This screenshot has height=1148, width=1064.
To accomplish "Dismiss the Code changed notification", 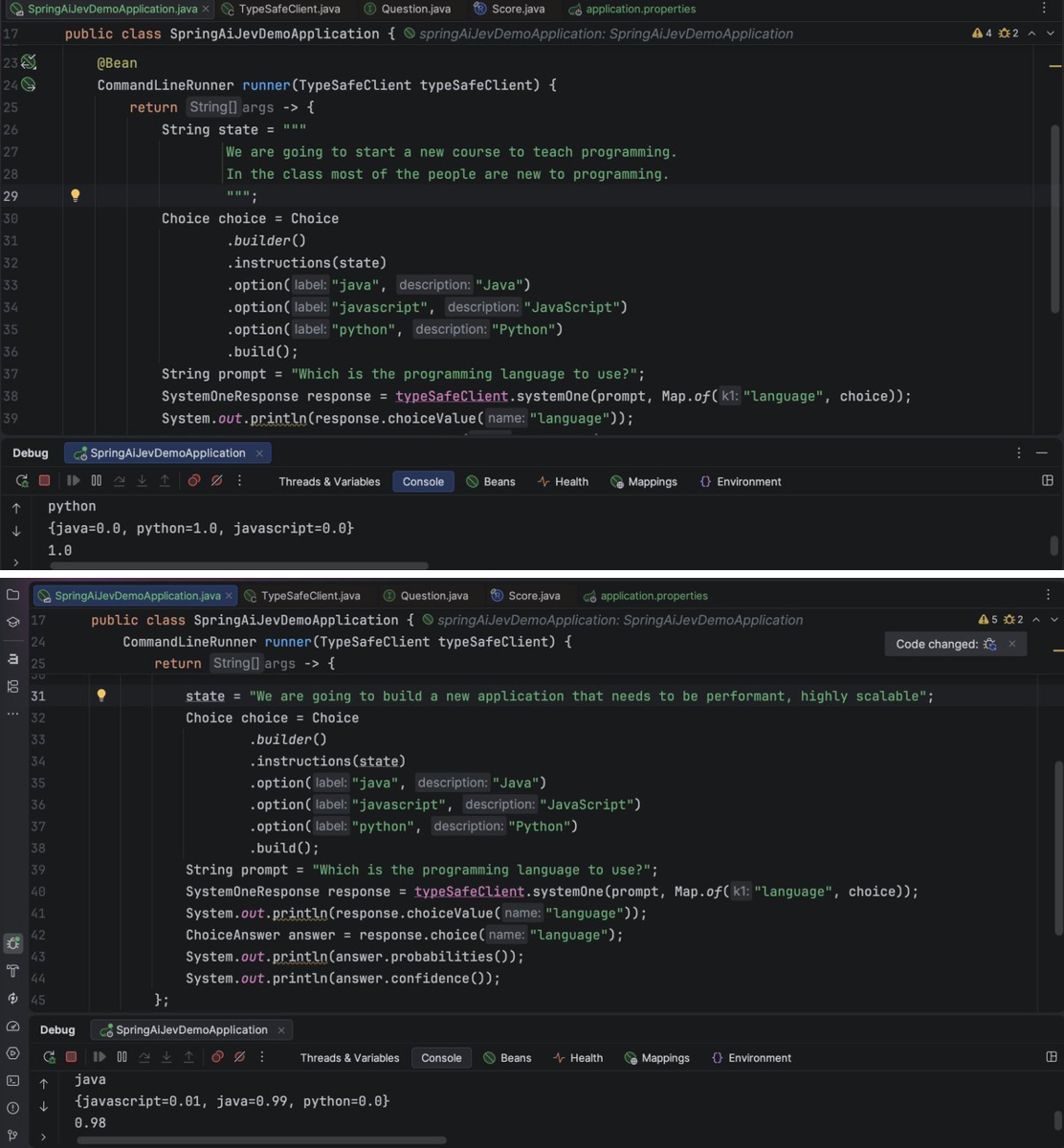I will (x=1012, y=644).
